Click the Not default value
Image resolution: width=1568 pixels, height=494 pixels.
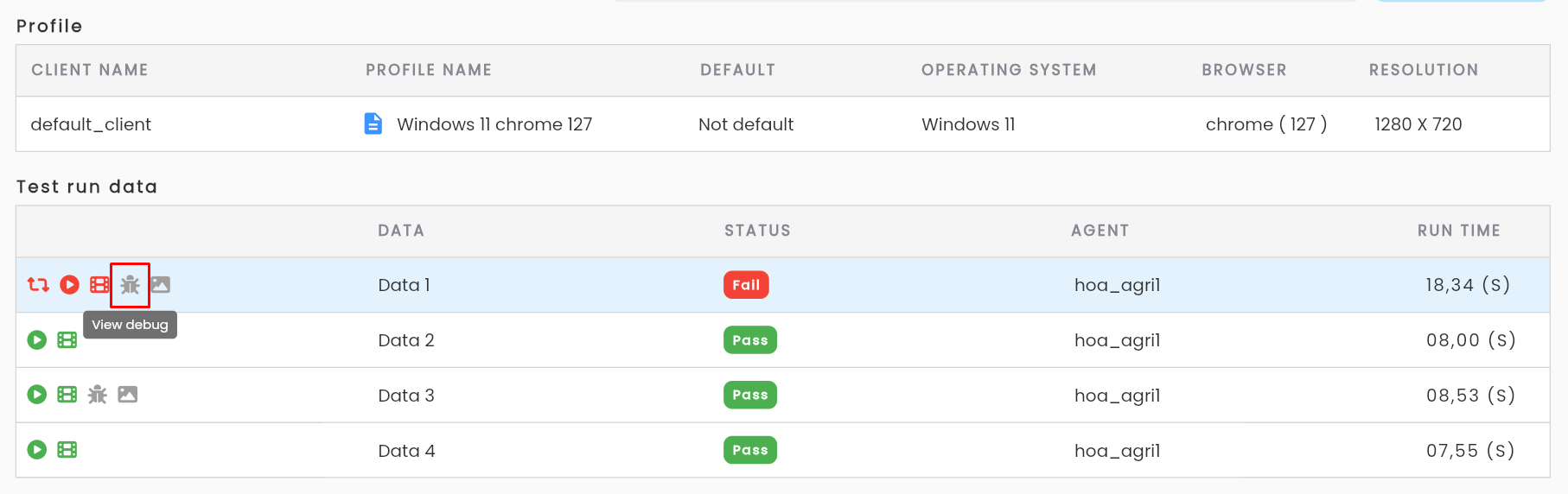click(746, 124)
